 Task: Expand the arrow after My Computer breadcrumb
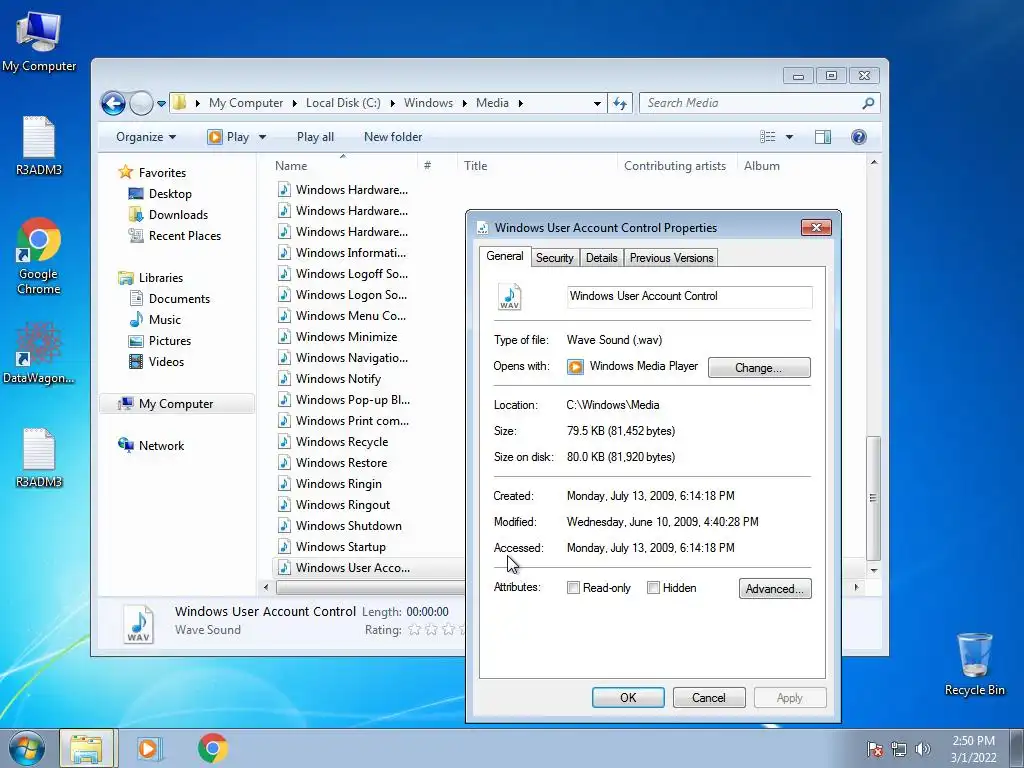click(295, 103)
